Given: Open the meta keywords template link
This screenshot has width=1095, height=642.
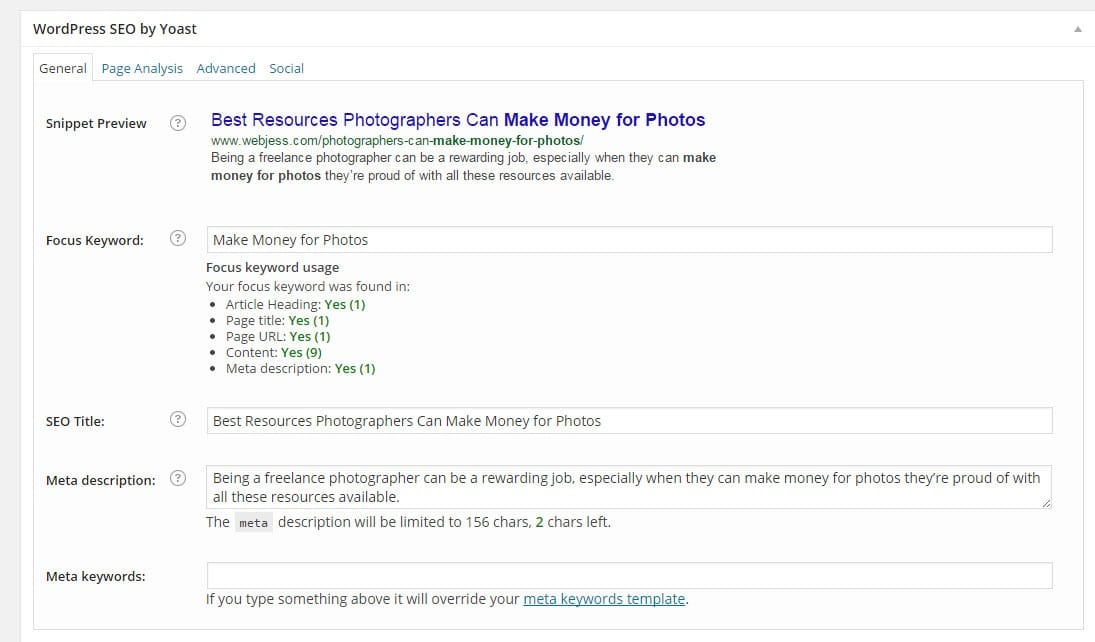Looking at the screenshot, I should [604, 599].
